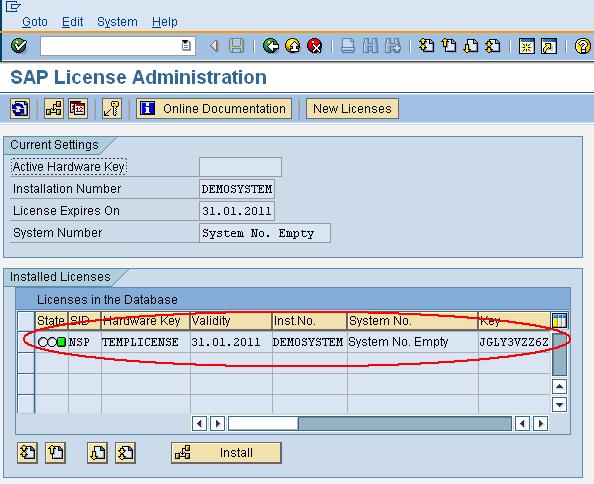
Task: Click the 31.01.2011 validity cell in table
Action: [x=231, y=342]
